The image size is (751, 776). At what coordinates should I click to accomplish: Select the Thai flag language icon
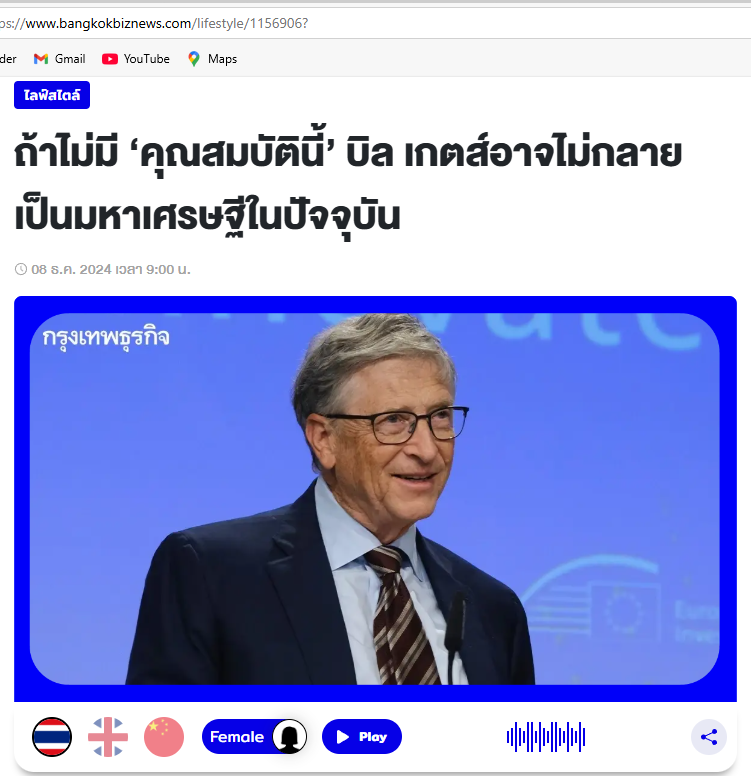(52, 736)
